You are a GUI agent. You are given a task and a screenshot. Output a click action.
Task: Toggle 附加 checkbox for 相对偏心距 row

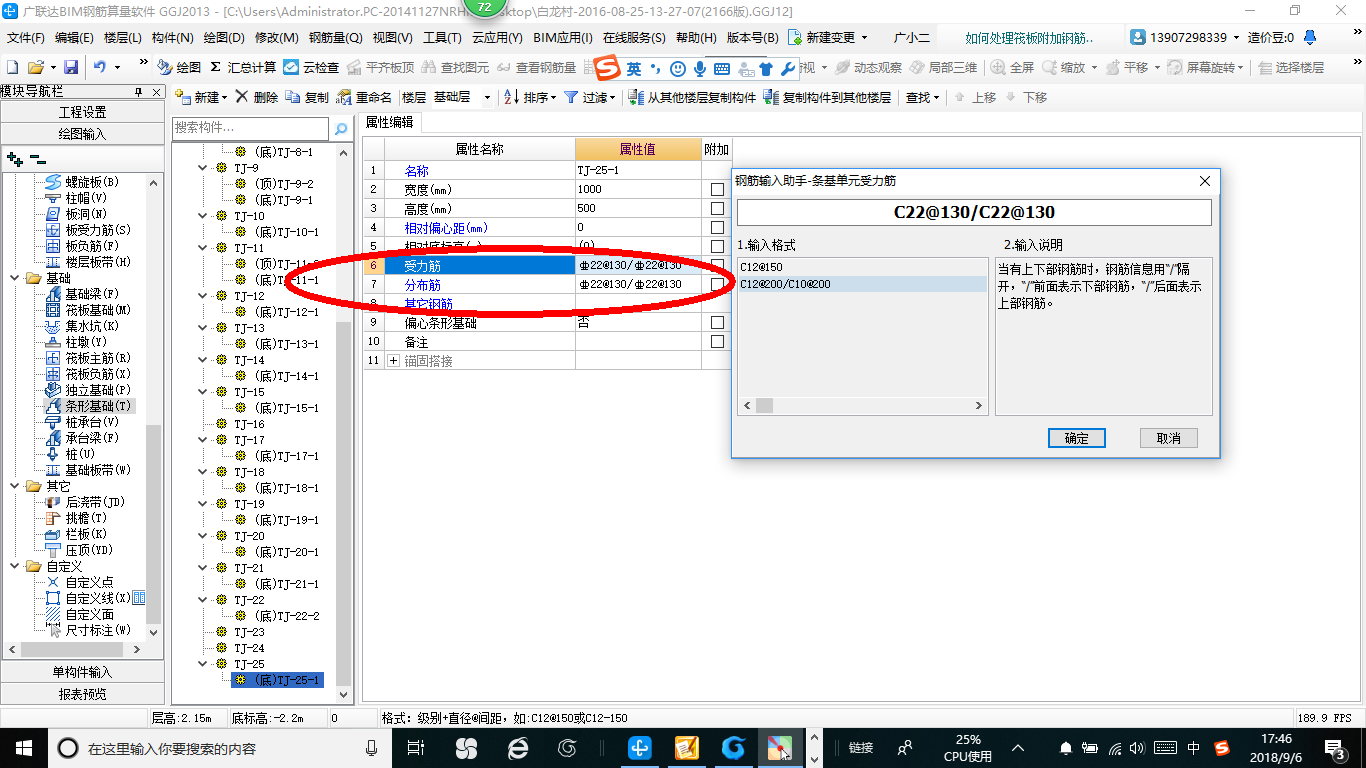pos(717,228)
